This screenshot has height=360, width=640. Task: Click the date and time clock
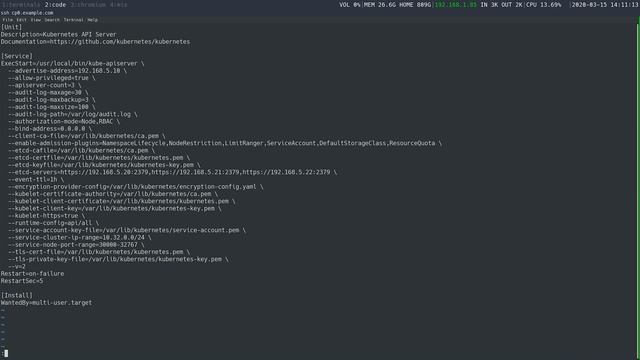(x=605, y=5)
